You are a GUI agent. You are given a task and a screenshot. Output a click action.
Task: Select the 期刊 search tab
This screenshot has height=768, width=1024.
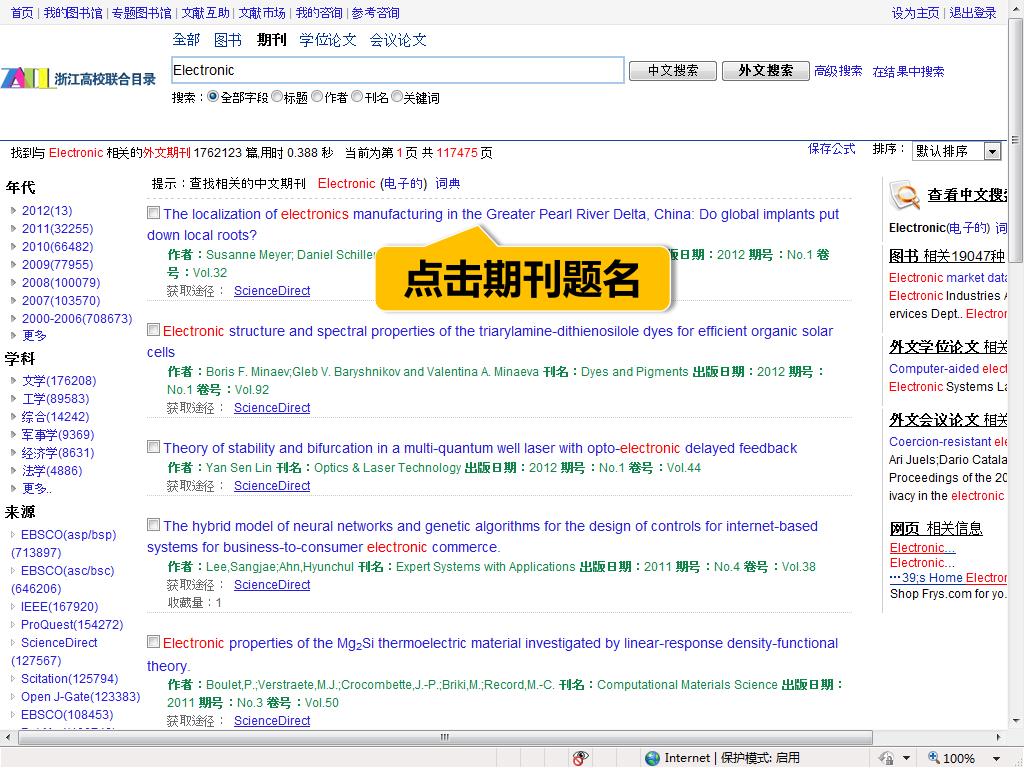(x=271, y=40)
